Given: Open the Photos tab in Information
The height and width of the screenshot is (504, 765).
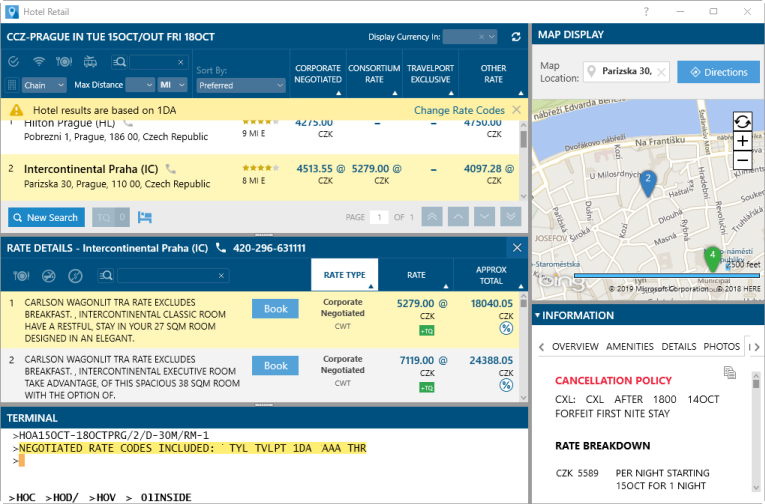Looking at the screenshot, I should coord(721,346).
